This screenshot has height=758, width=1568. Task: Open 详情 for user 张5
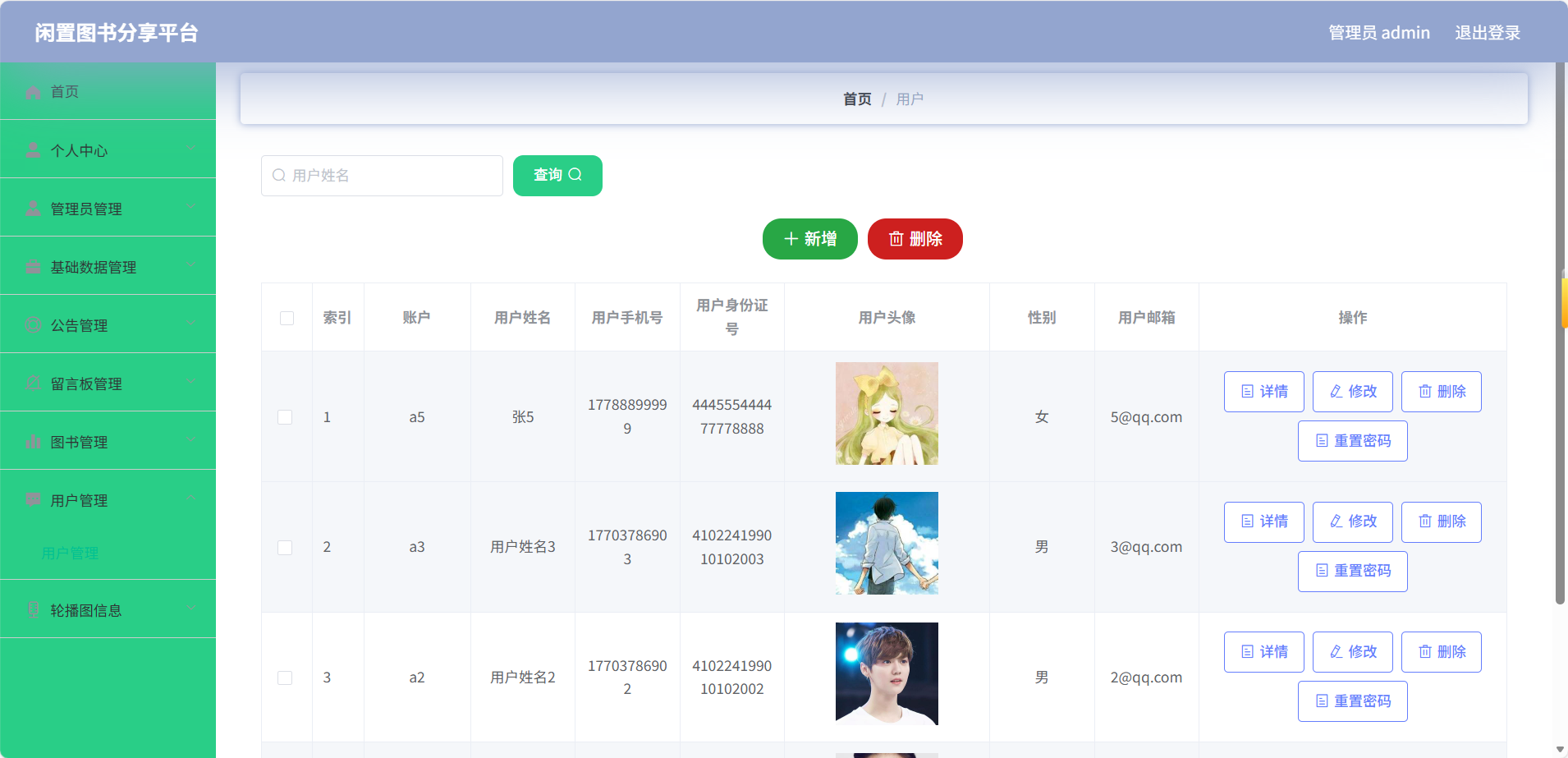coord(1264,392)
